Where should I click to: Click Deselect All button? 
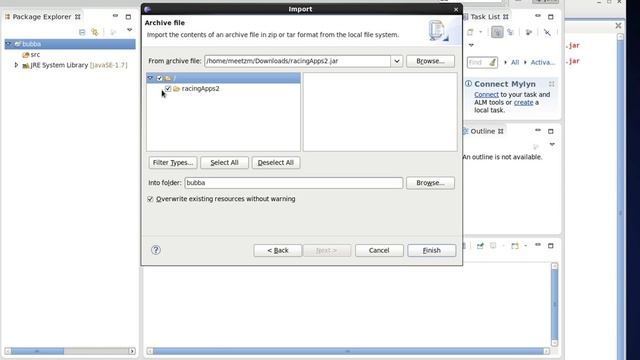276,162
